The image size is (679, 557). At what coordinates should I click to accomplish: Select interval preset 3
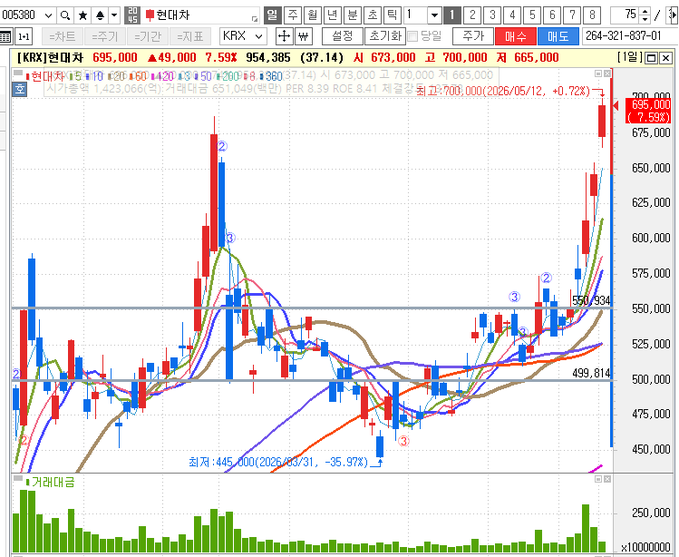pyautogui.click(x=492, y=16)
